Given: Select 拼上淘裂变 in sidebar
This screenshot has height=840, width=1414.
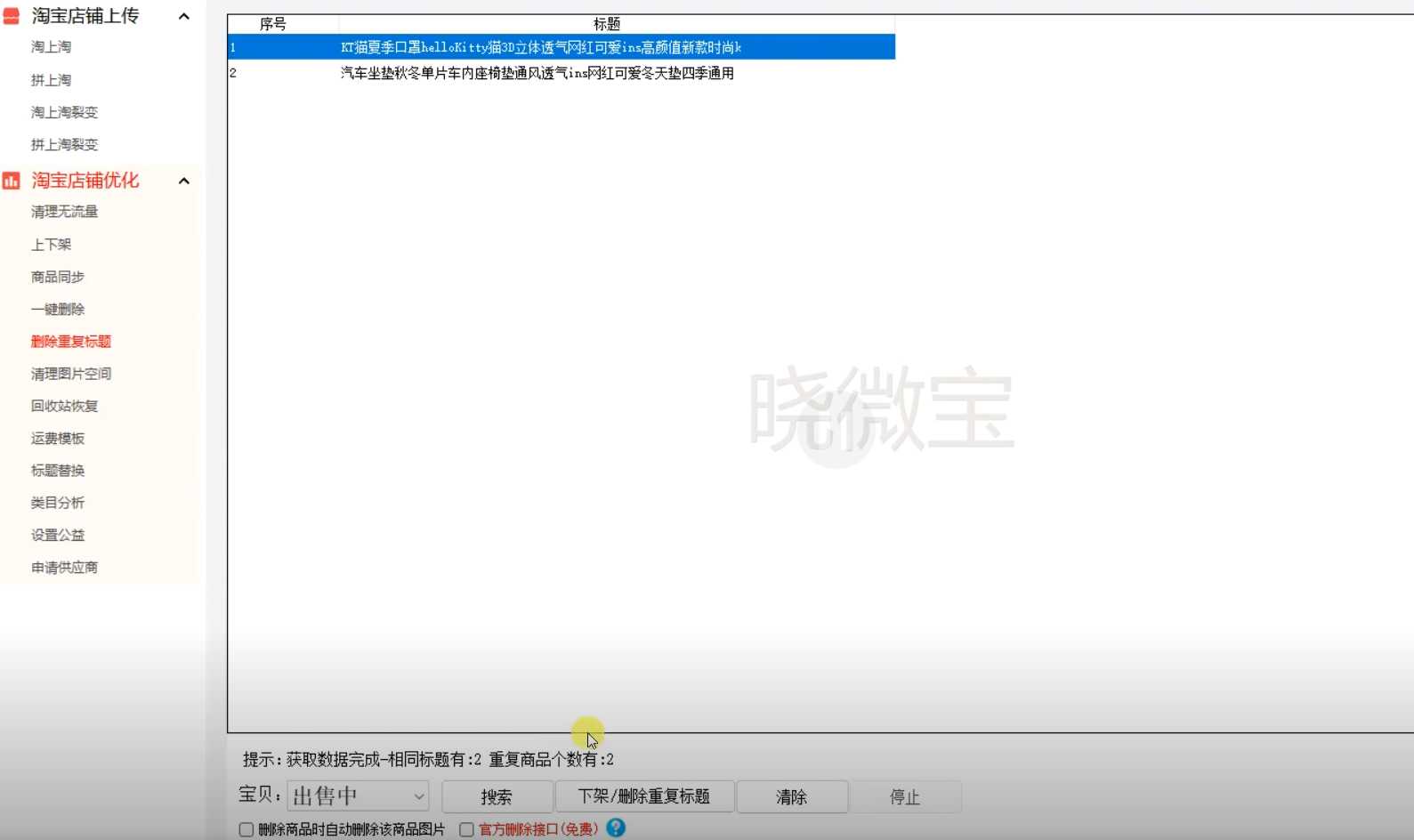Looking at the screenshot, I should (64, 144).
